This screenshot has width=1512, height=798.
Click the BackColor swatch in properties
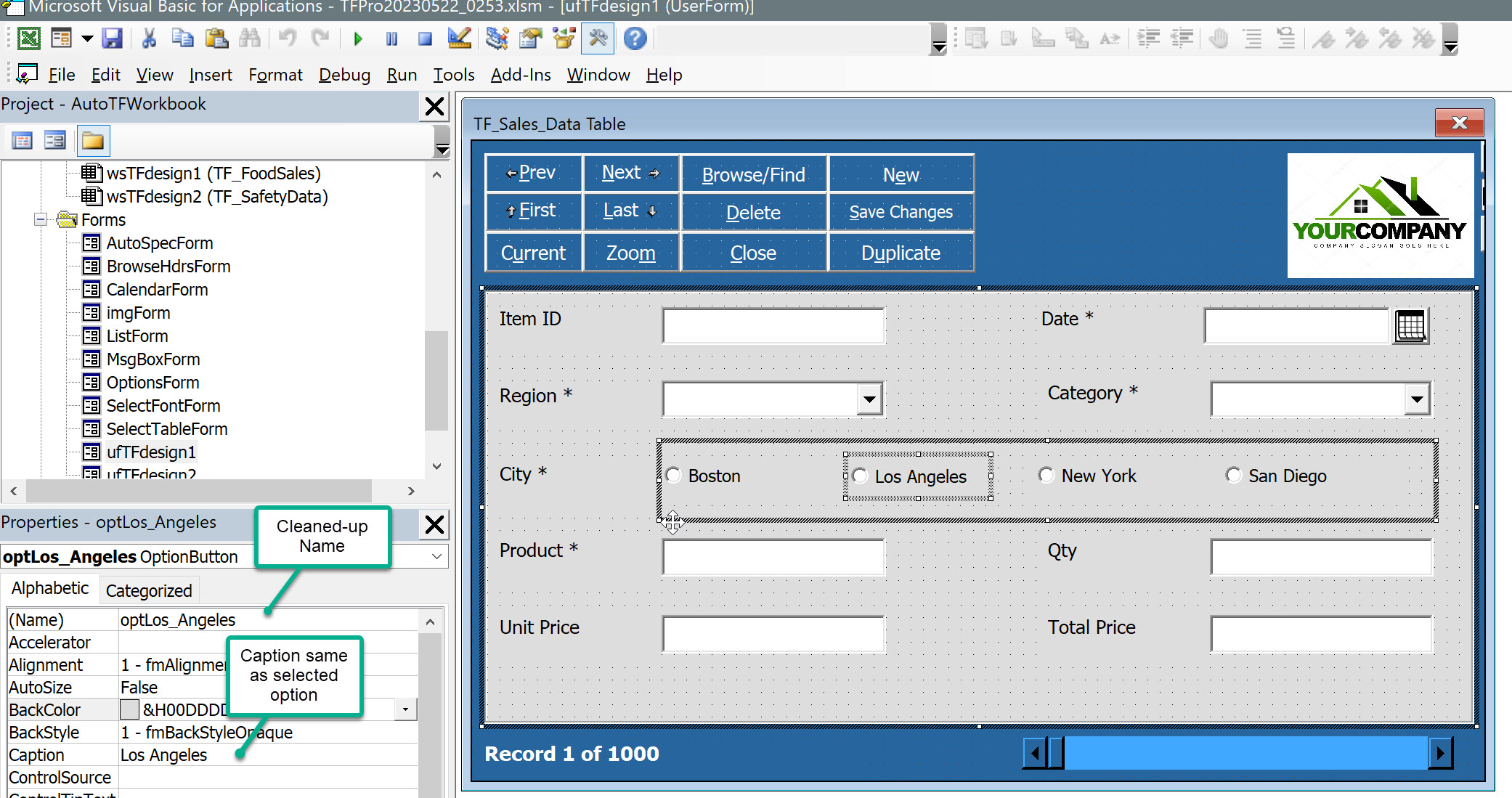point(129,709)
